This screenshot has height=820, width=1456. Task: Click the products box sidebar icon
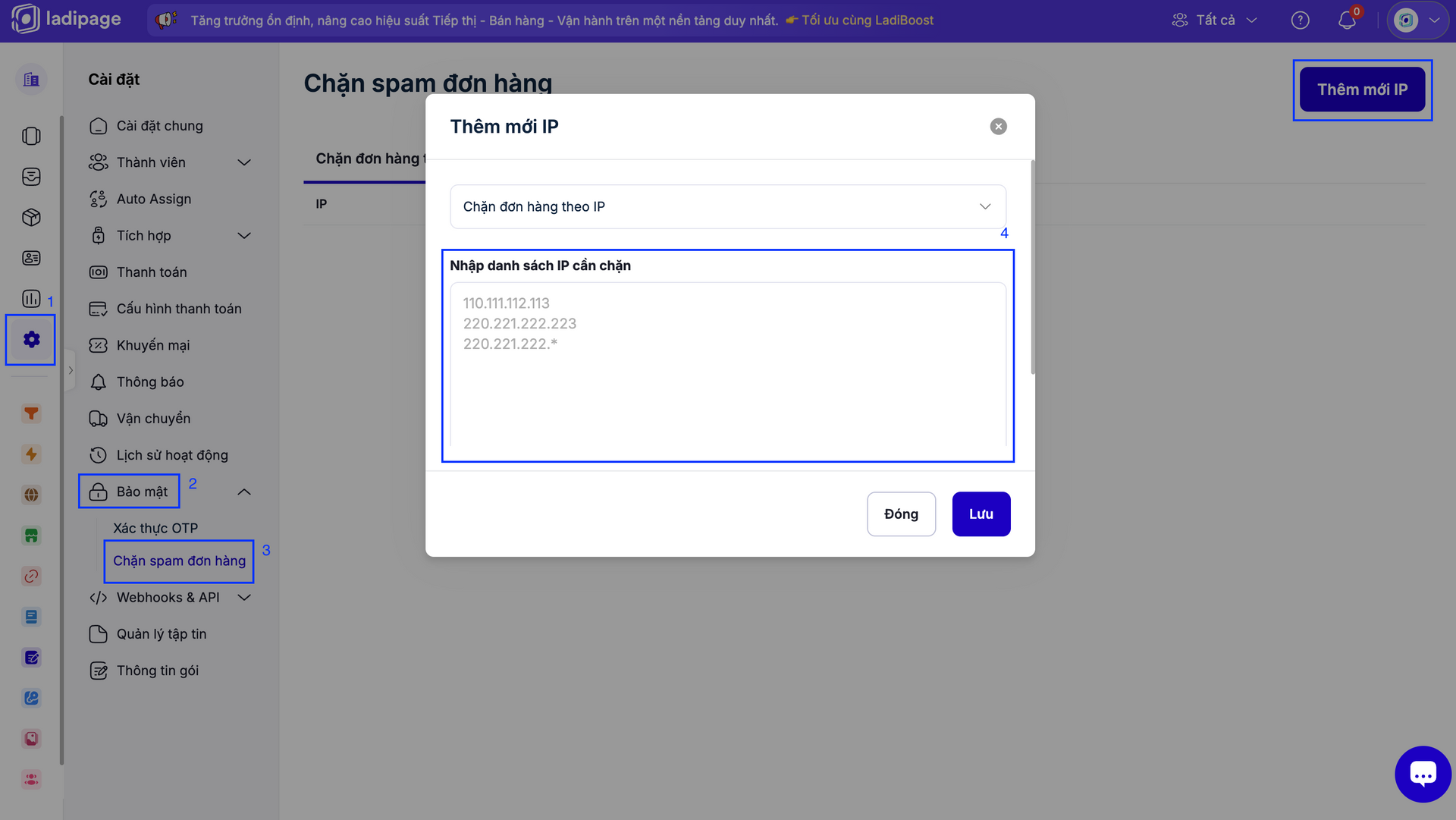tap(31, 218)
